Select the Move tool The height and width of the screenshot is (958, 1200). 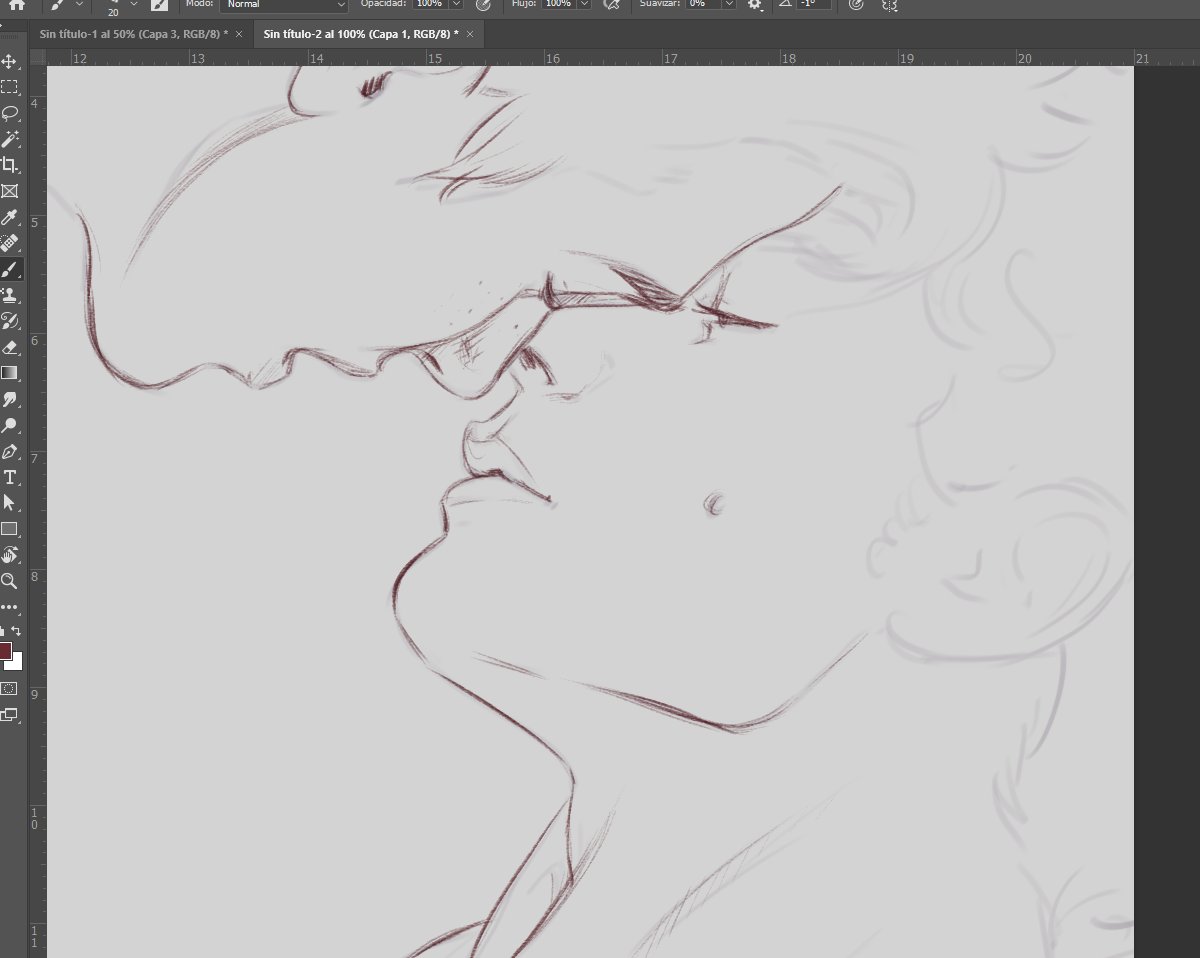(10, 62)
